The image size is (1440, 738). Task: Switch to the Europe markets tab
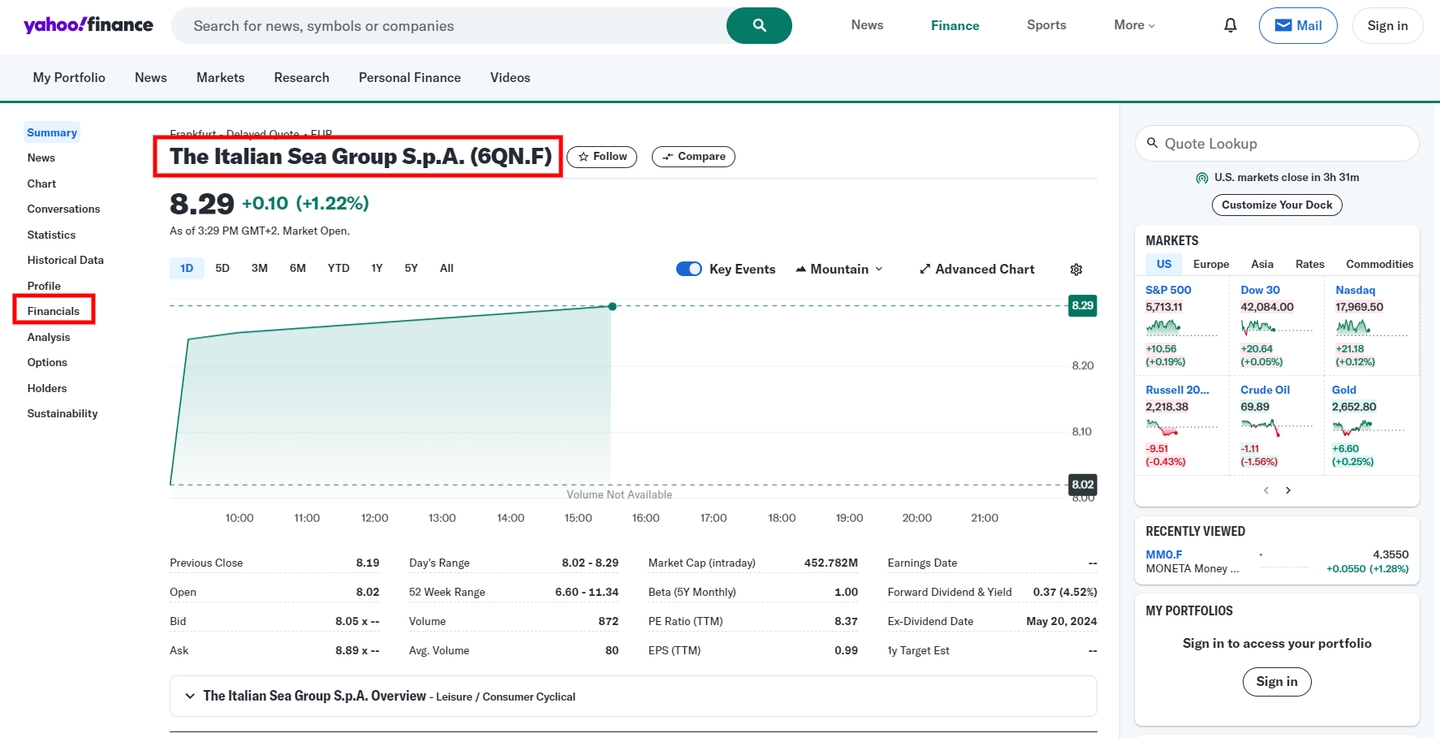(x=1210, y=263)
